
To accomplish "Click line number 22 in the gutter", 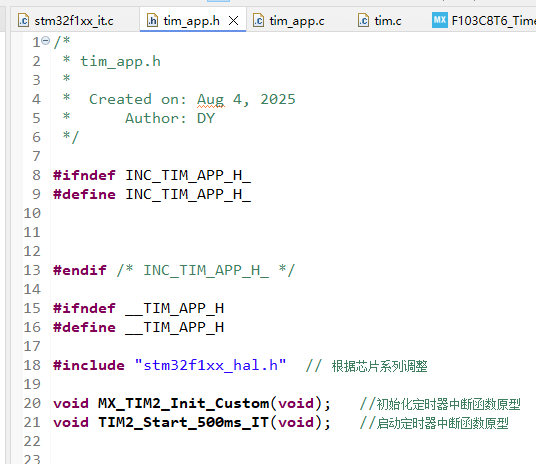I will tap(32, 441).
